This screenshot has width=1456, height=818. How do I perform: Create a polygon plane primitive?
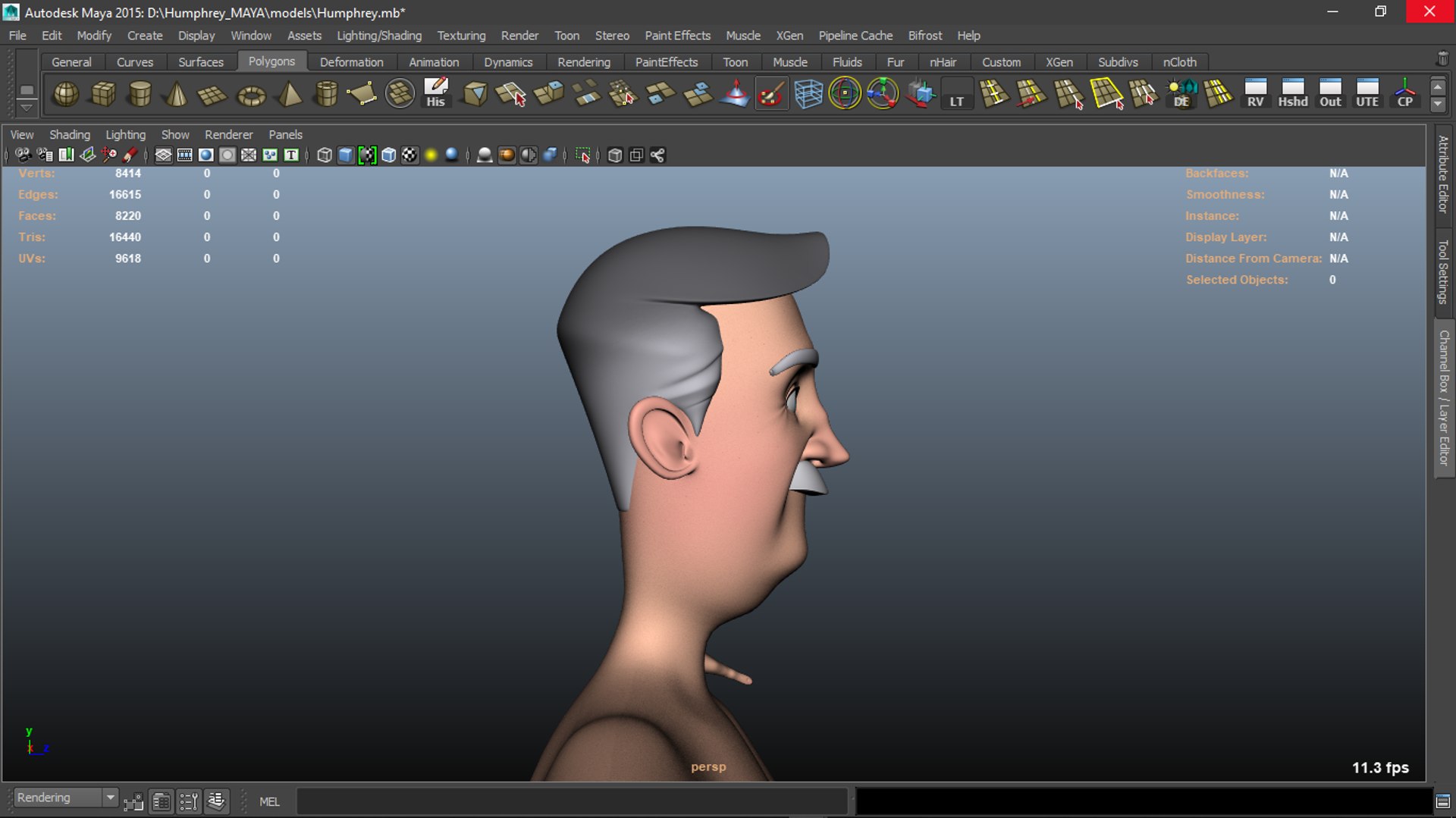pos(213,94)
